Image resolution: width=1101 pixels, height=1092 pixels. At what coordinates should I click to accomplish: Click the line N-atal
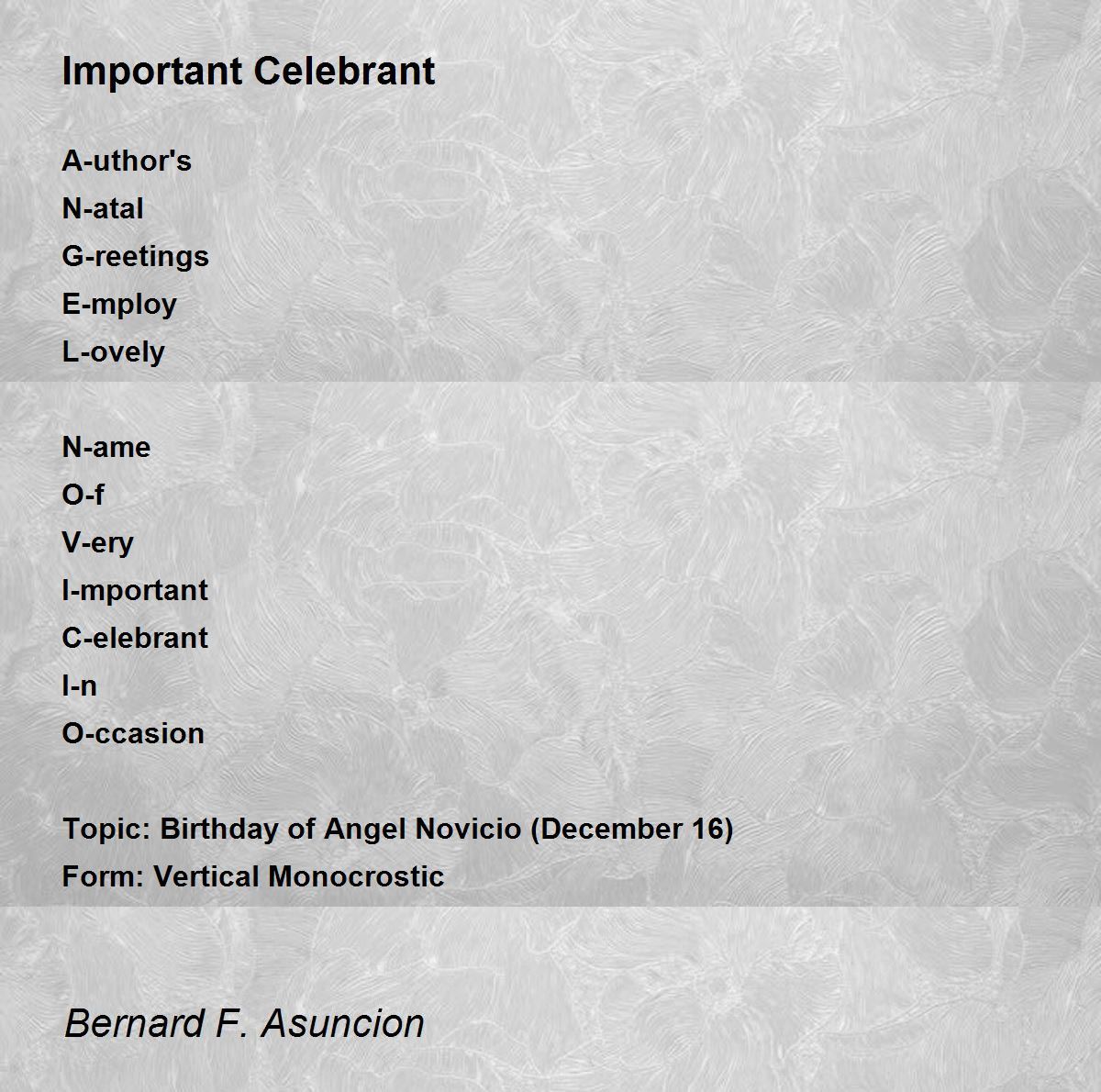click(103, 208)
